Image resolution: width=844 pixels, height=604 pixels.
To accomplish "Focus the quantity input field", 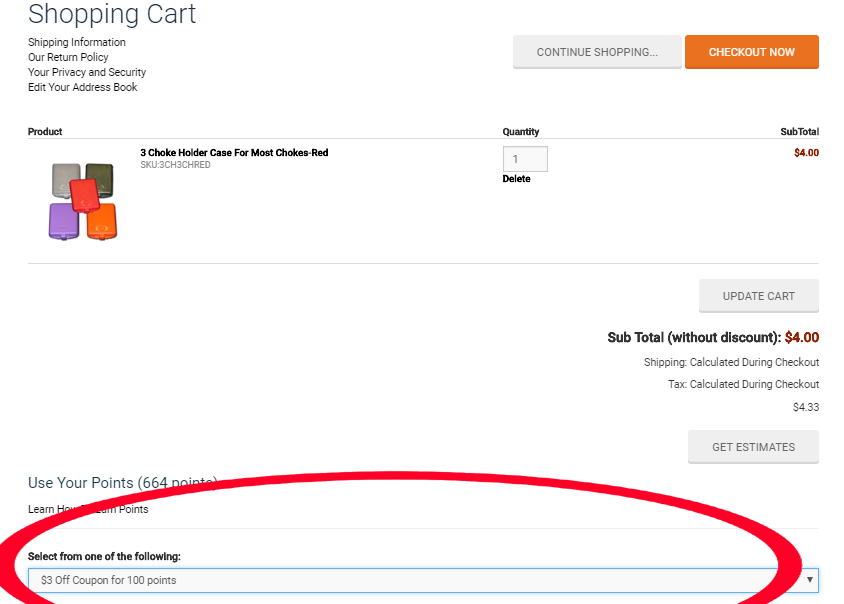I will (524, 159).
